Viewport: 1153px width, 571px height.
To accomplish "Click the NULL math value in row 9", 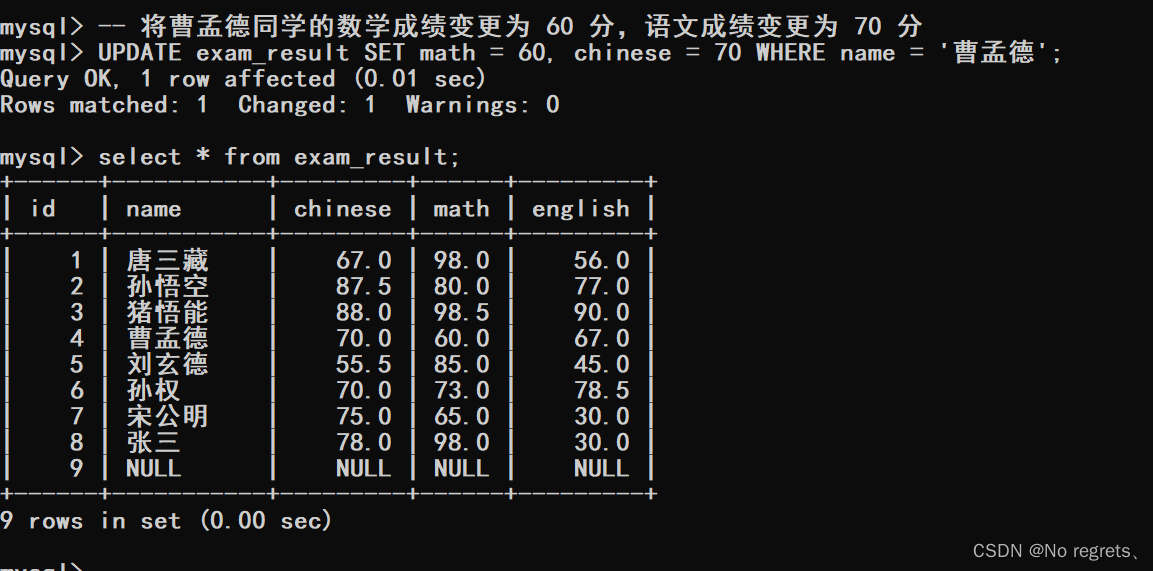I will coord(461,468).
